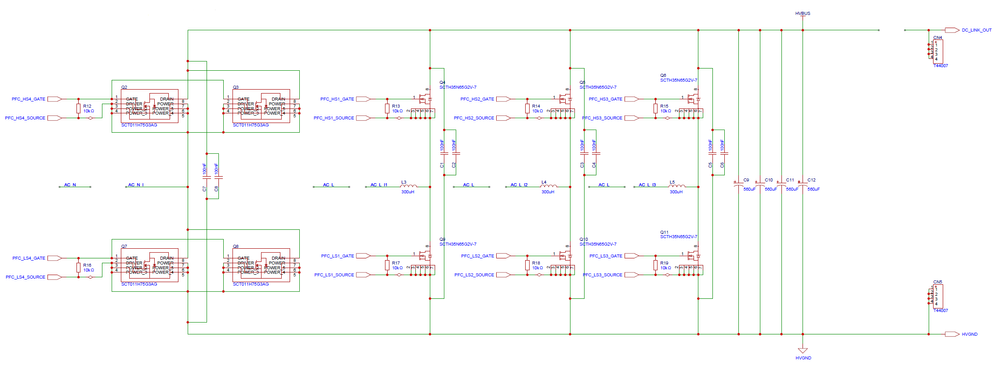The width and height of the screenshot is (999, 366).
Task: Select resistor R16 10k symbol
Action: pyautogui.click(x=78, y=267)
